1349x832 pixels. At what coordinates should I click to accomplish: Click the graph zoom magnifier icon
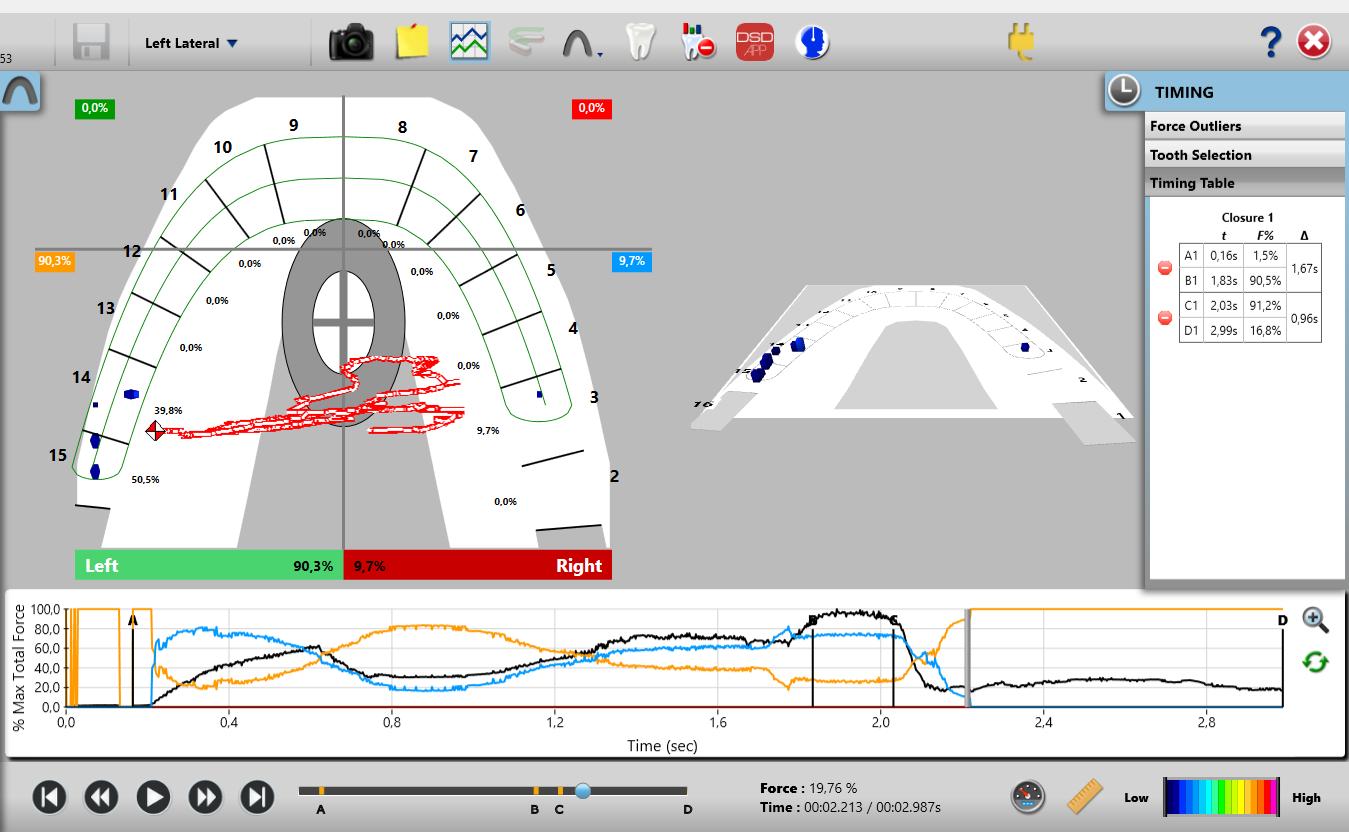pos(1315,620)
